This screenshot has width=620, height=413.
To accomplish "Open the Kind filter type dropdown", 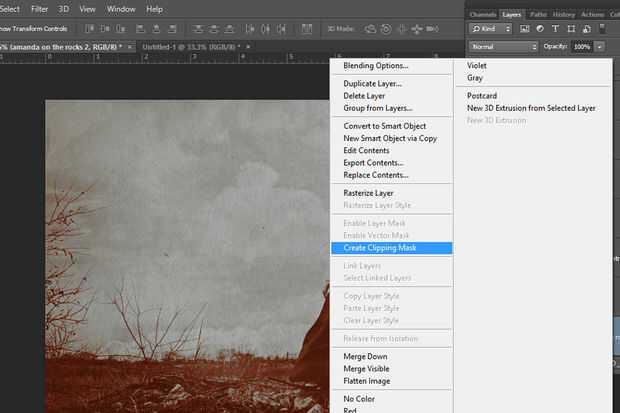I will pos(492,29).
